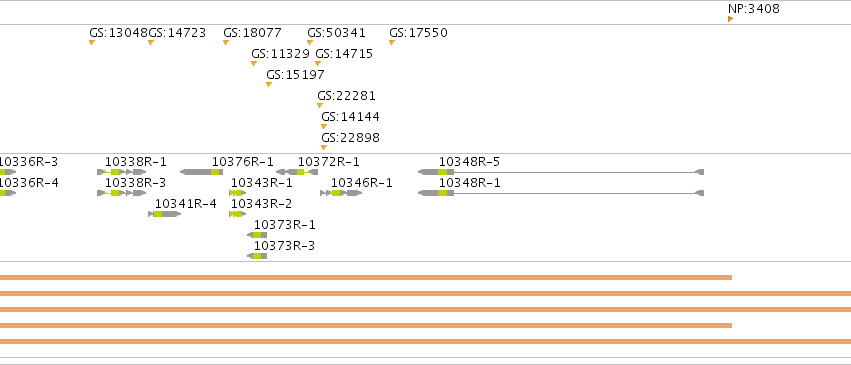Image resolution: width=851 pixels, height=365 pixels.
Task: Click the bottom orange feature bar
Action: point(426,341)
